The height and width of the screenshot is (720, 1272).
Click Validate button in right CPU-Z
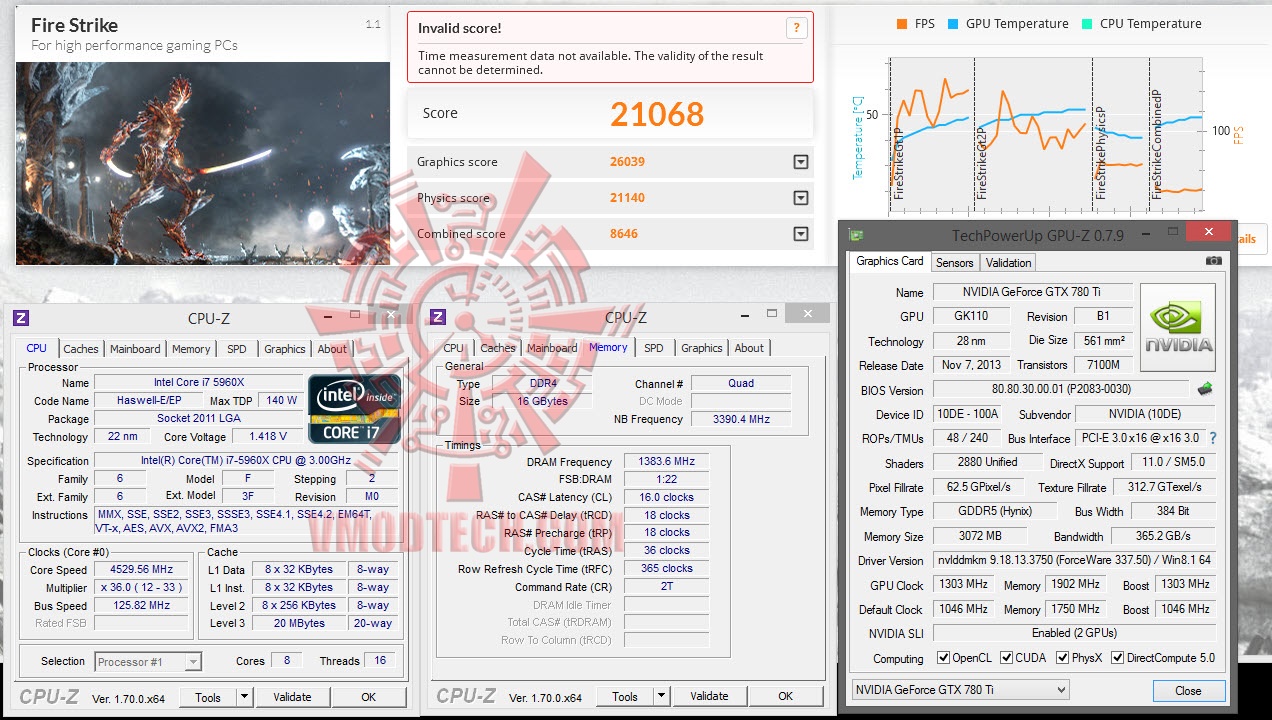[x=709, y=697]
